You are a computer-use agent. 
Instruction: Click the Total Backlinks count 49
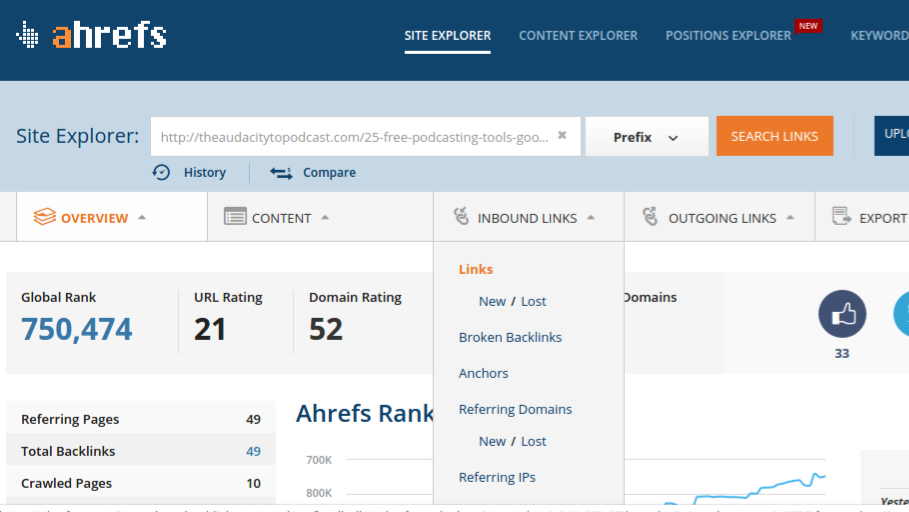[x=253, y=451]
